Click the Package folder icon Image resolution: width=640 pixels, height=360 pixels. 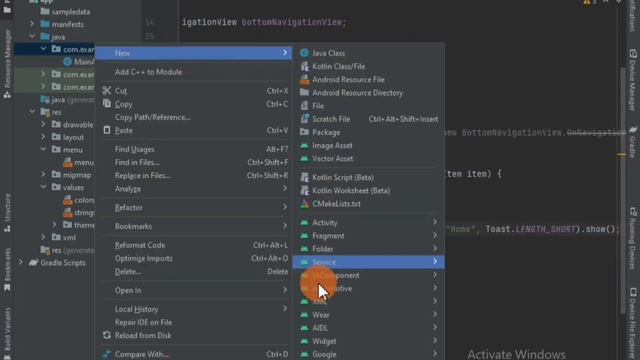[x=304, y=132]
